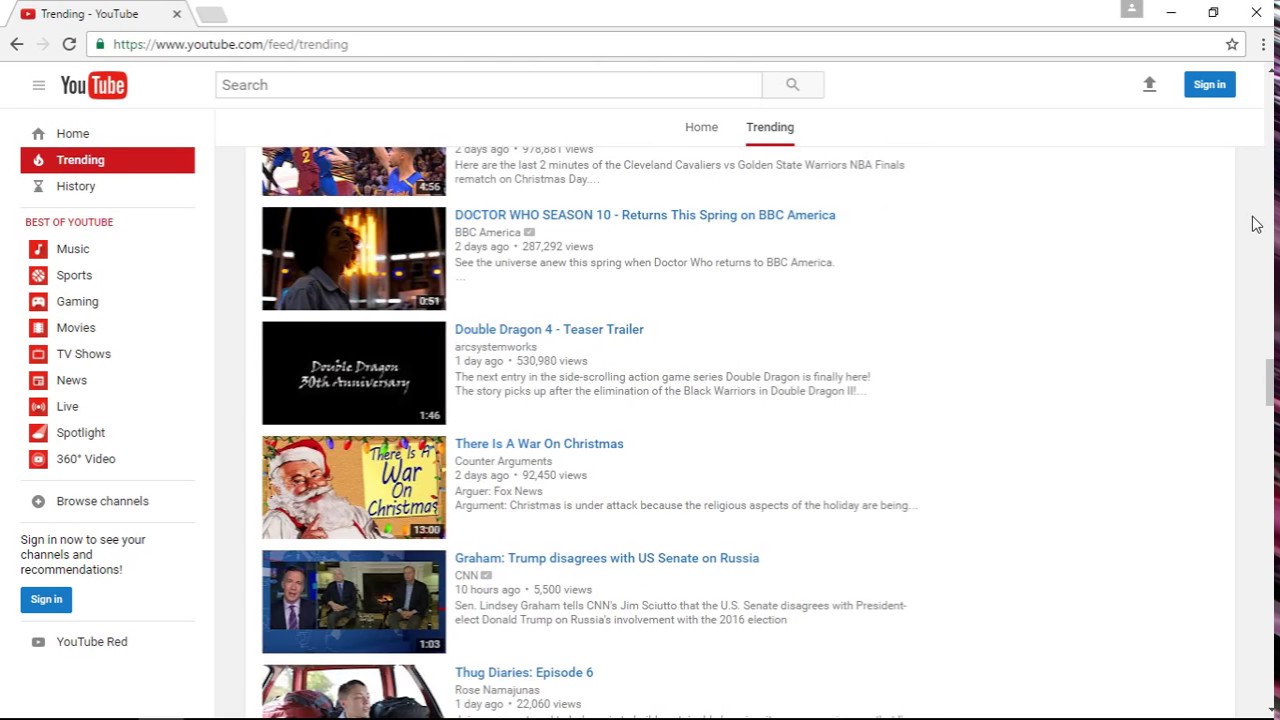Bookmark page with the star icon
The image size is (1280, 720).
coord(1232,44)
